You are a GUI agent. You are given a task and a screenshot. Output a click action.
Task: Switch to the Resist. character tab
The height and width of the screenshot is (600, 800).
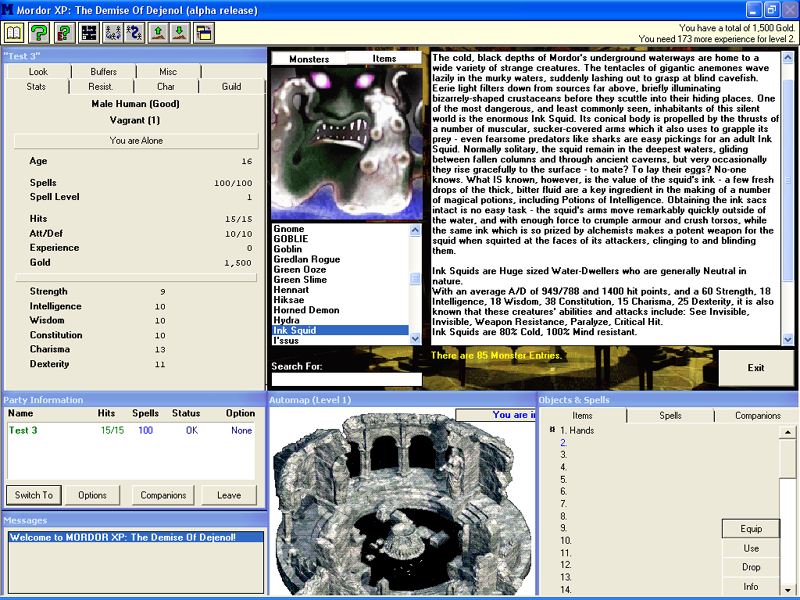(101, 87)
